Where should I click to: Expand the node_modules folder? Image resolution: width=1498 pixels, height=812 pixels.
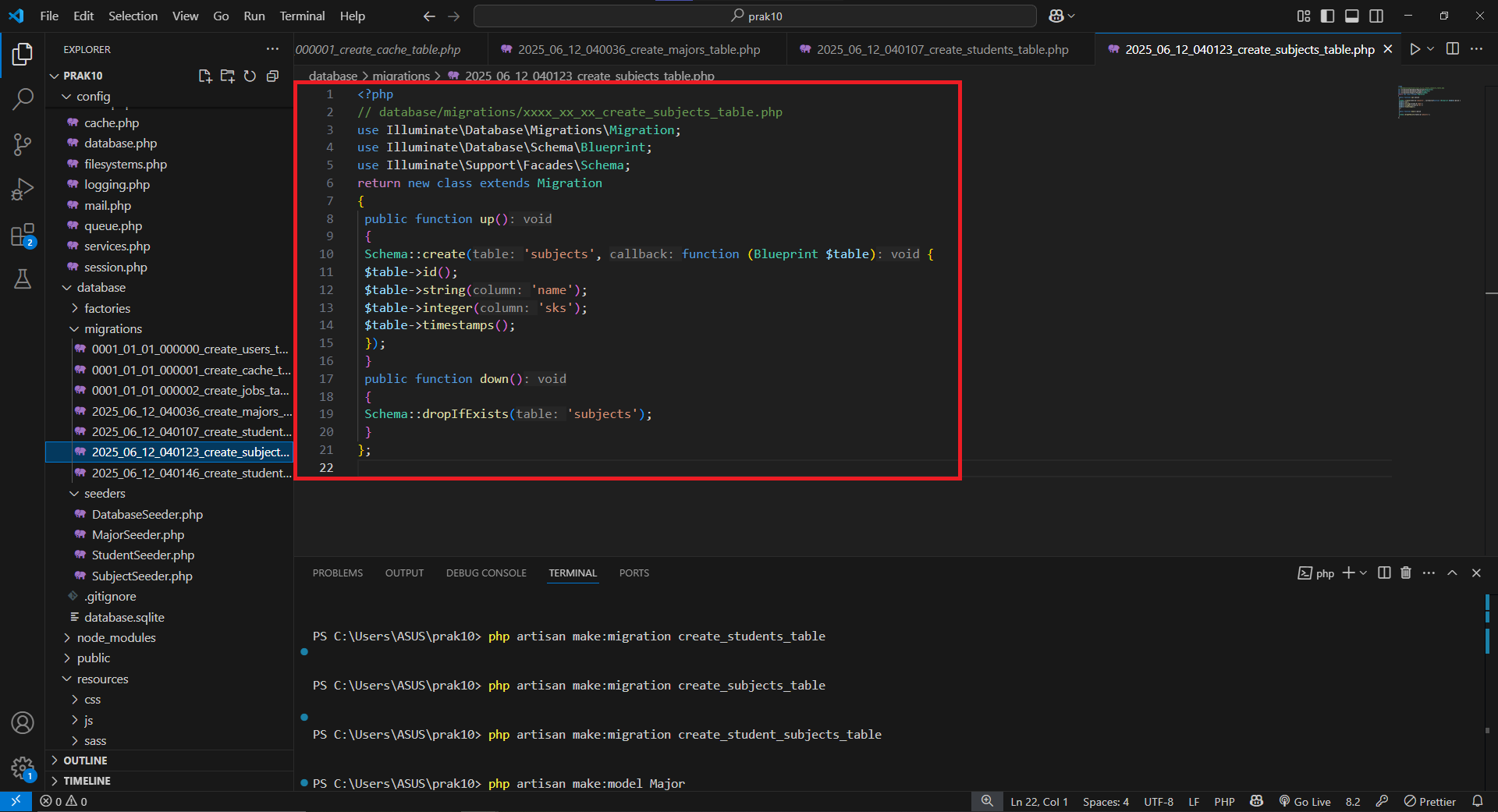coord(117,637)
